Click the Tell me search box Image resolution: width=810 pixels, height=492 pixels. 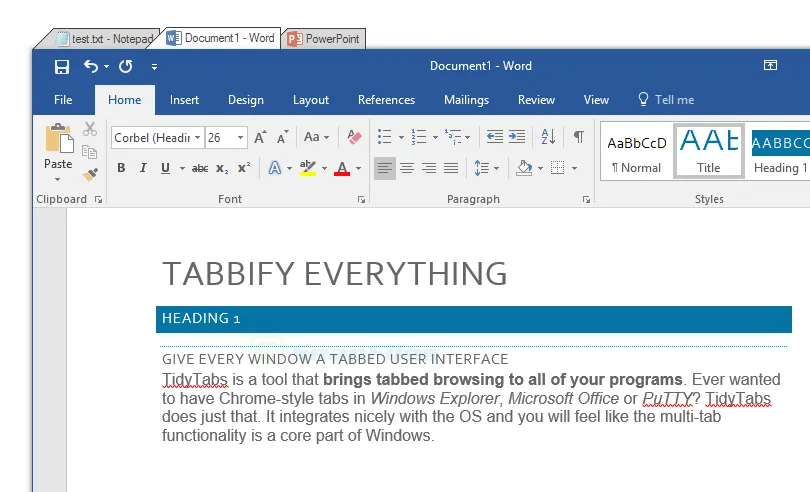(x=666, y=99)
